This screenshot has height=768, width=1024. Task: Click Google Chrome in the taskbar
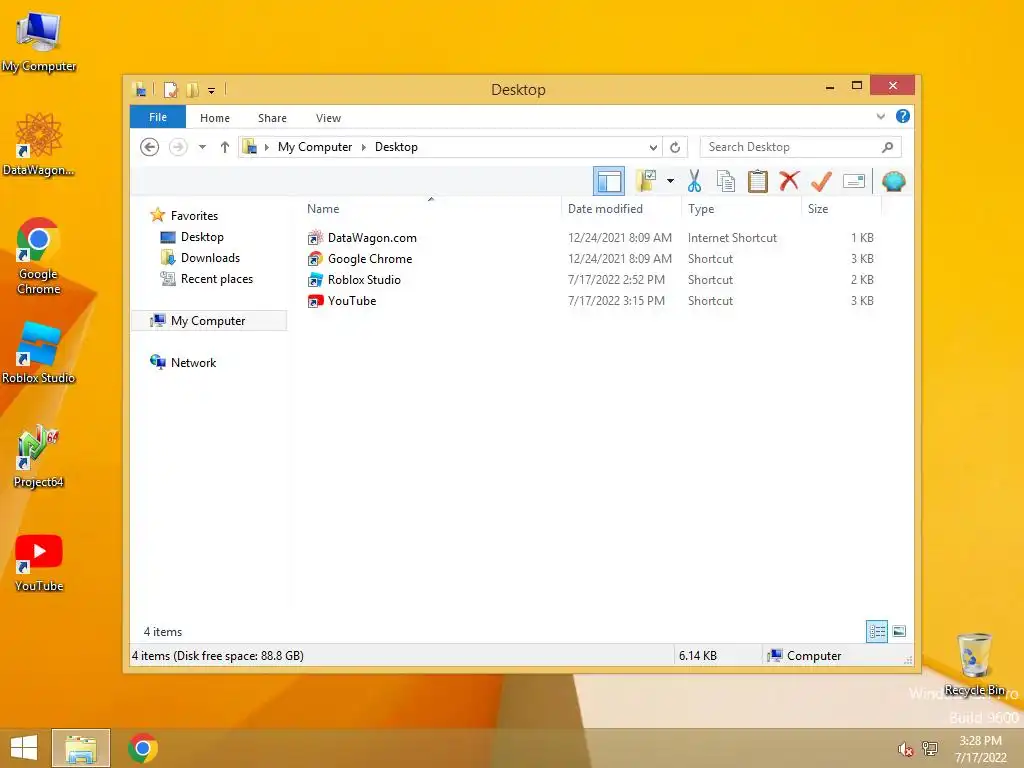[x=143, y=748]
